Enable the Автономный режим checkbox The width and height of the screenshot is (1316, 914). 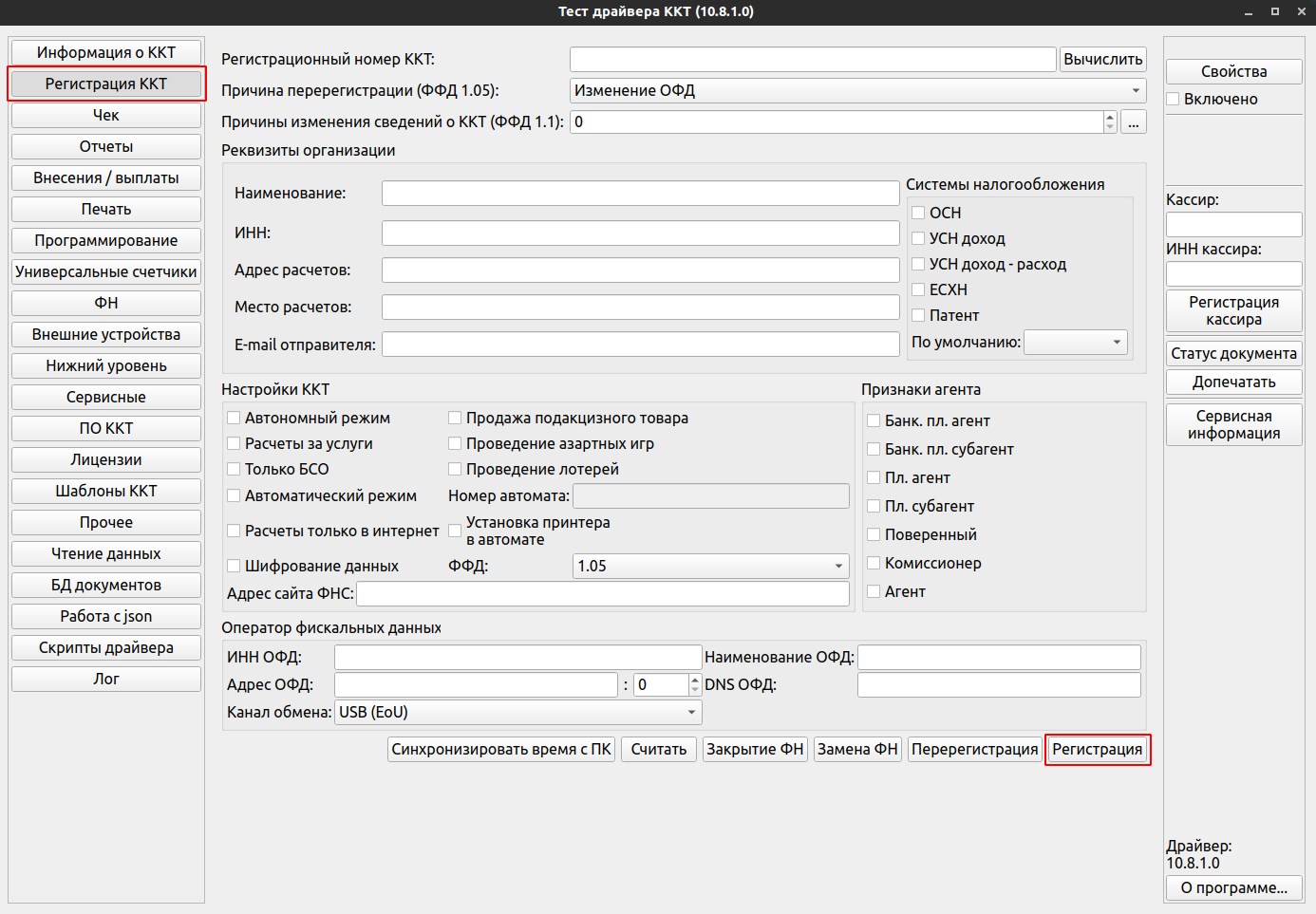click(x=234, y=418)
